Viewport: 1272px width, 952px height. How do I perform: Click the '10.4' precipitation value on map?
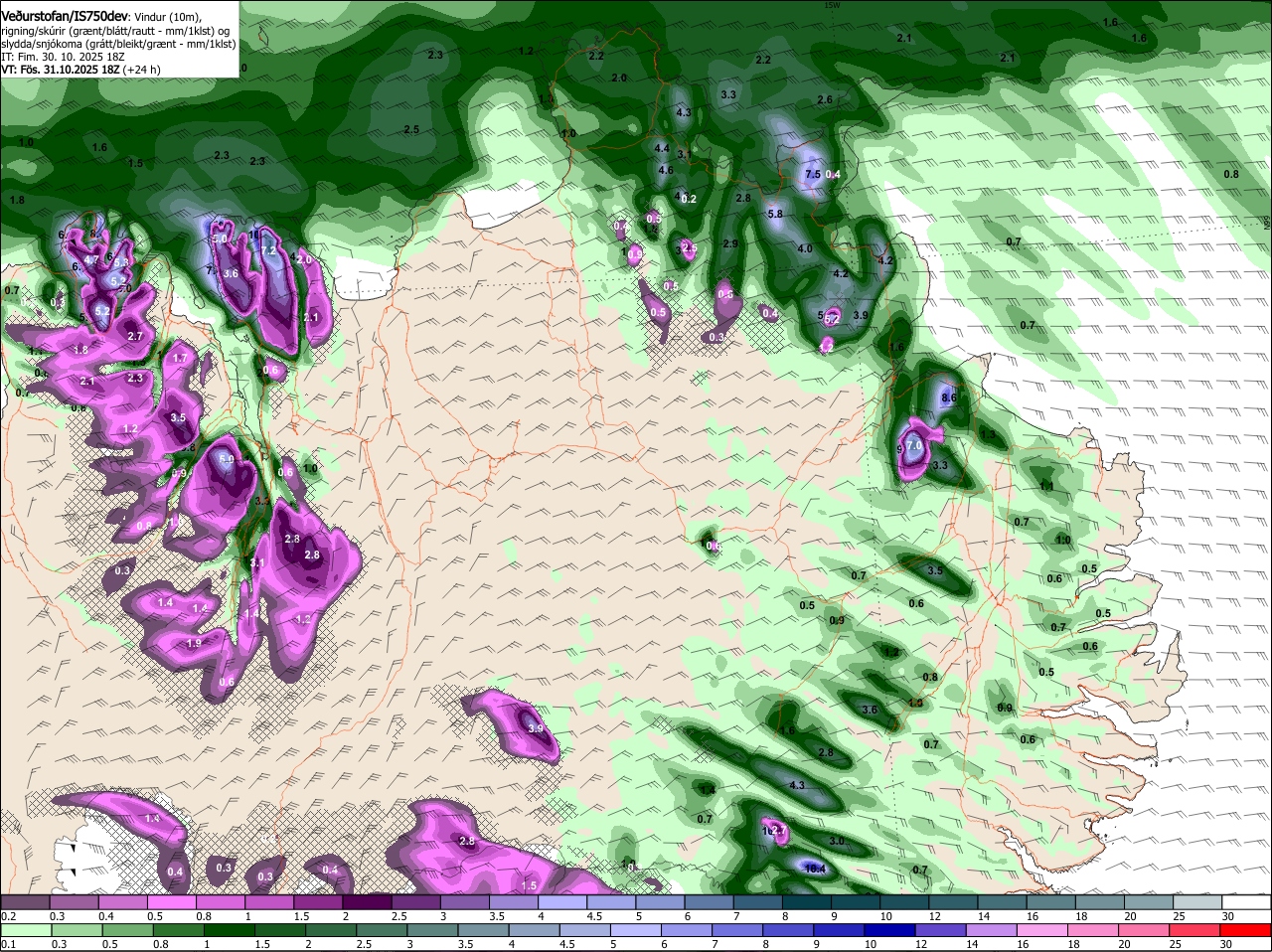coord(815,868)
